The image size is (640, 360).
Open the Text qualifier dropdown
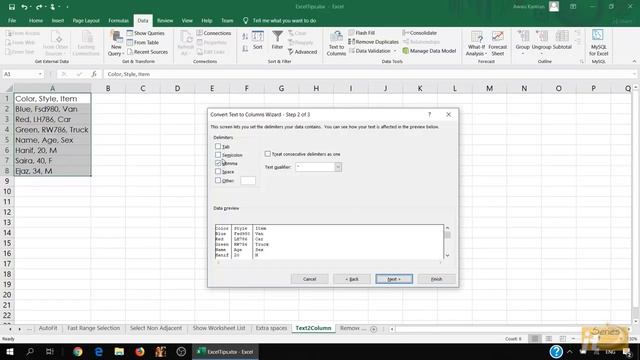pyautogui.click(x=338, y=167)
